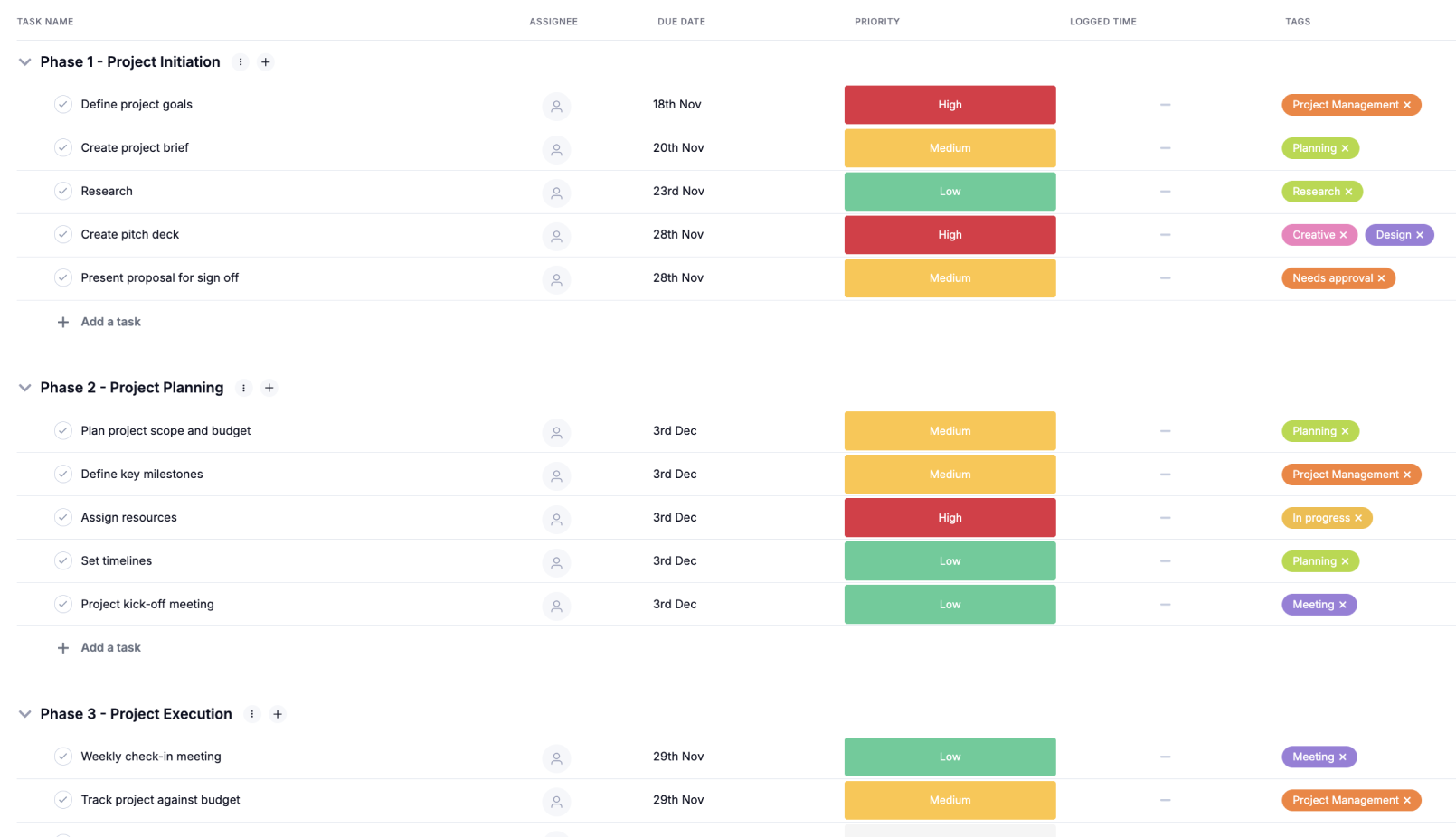Remove the Needs approval tag
This screenshot has width=1456, height=837.
(1381, 278)
